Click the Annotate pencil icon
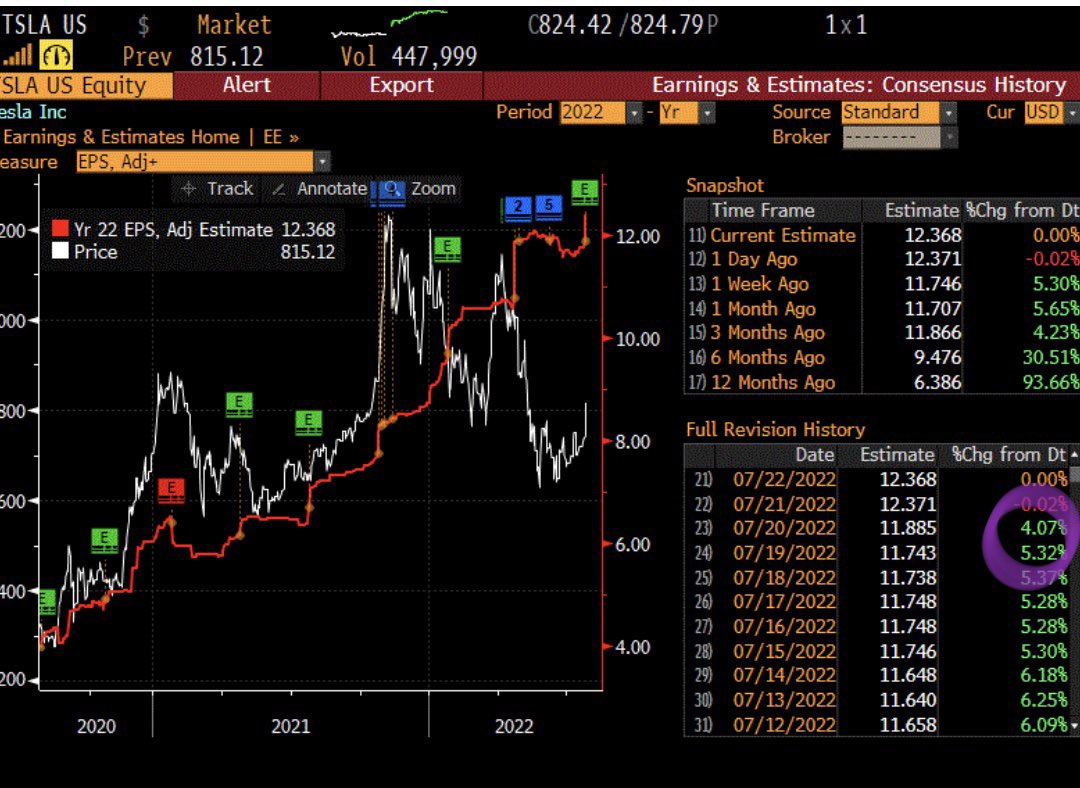This screenshot has height=788, width=1080. 278,189
